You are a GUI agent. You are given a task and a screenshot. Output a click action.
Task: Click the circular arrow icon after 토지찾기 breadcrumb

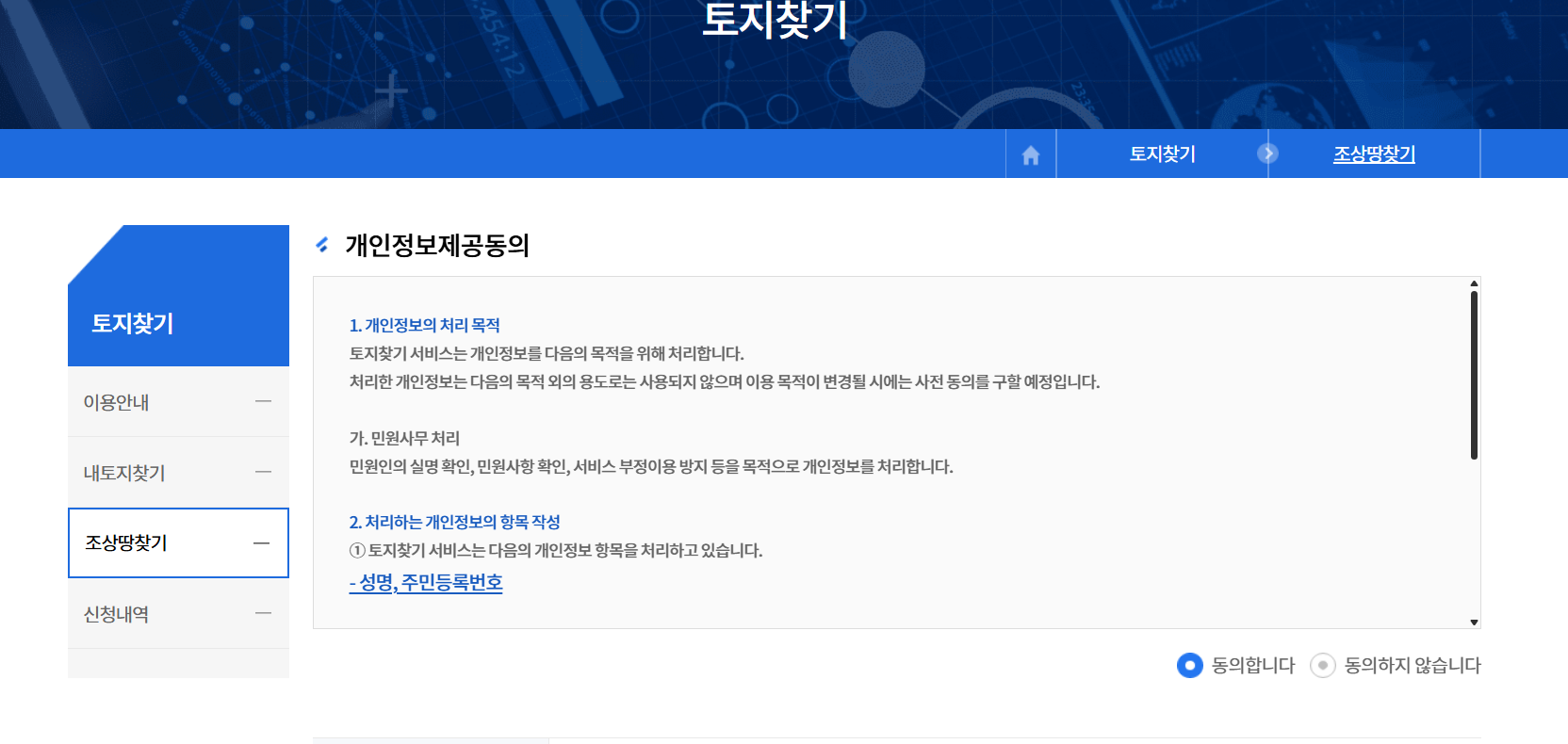(x=1267, y=154)
